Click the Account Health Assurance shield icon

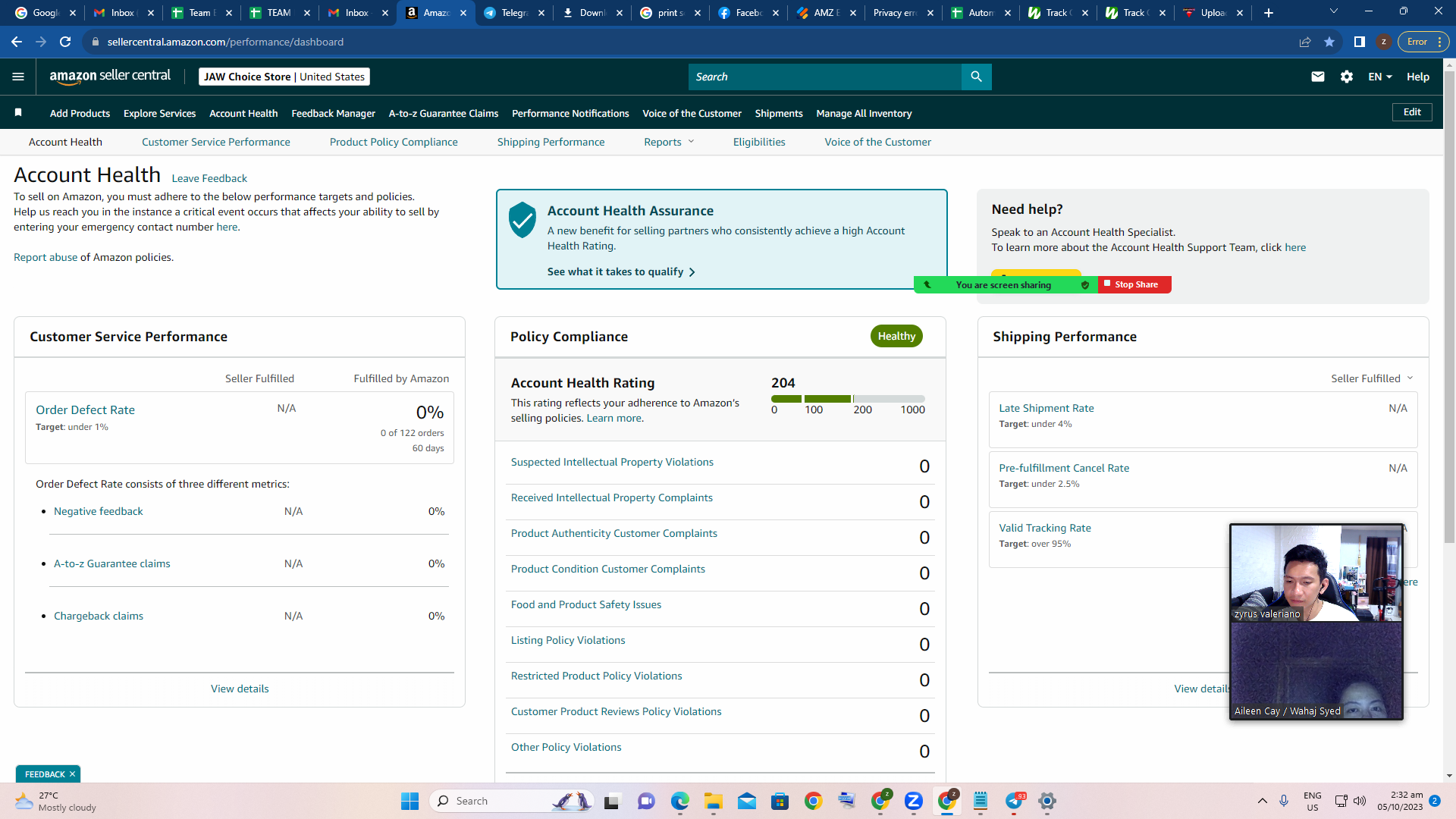tap(522, 220)
